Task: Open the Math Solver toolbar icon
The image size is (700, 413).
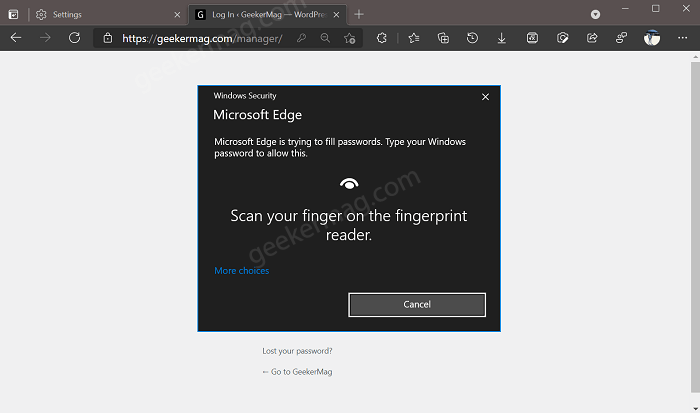Action: click(x=532, y=38)
